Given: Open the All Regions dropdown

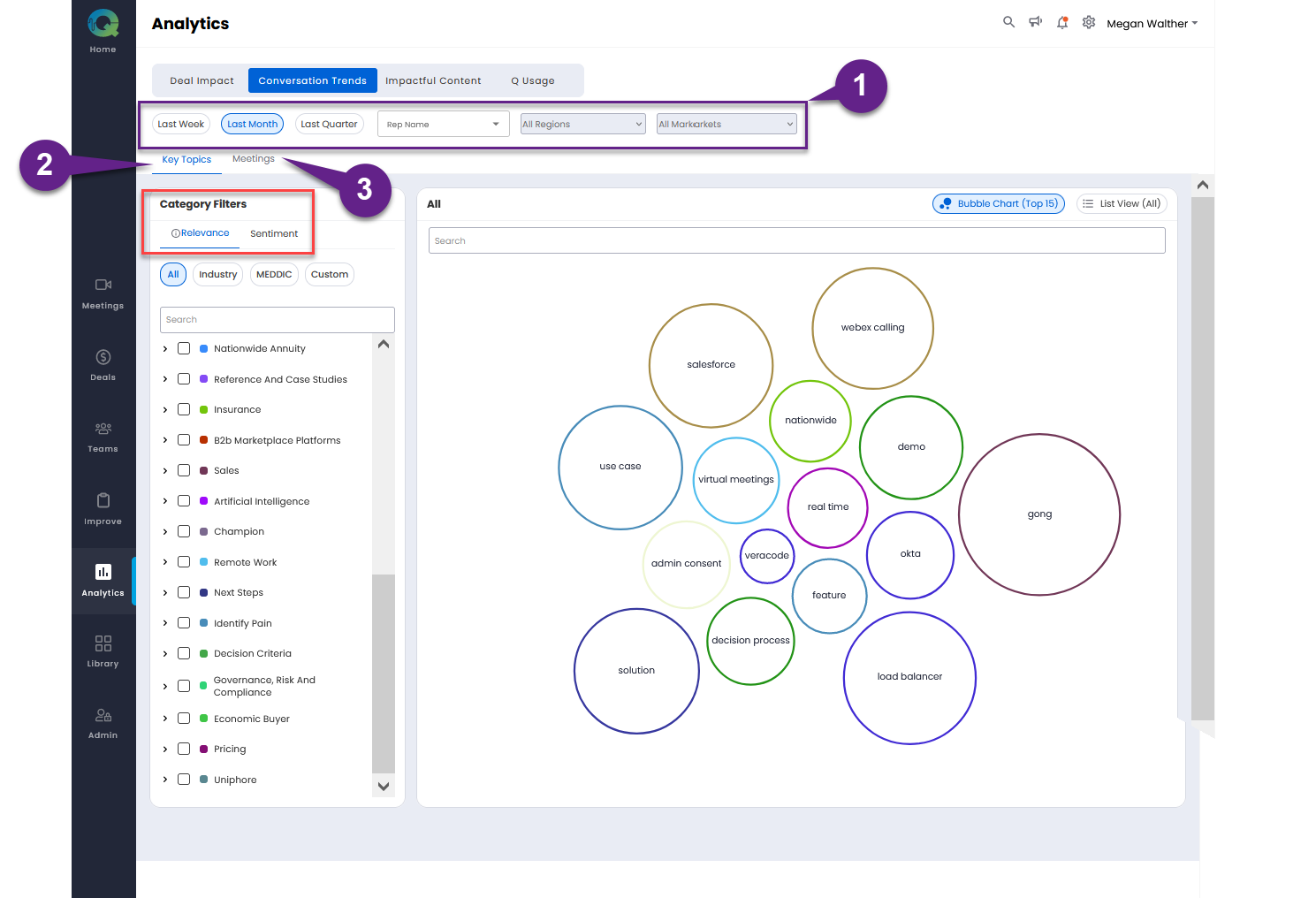Looking at the screenshot, I should tap(582, 124).
